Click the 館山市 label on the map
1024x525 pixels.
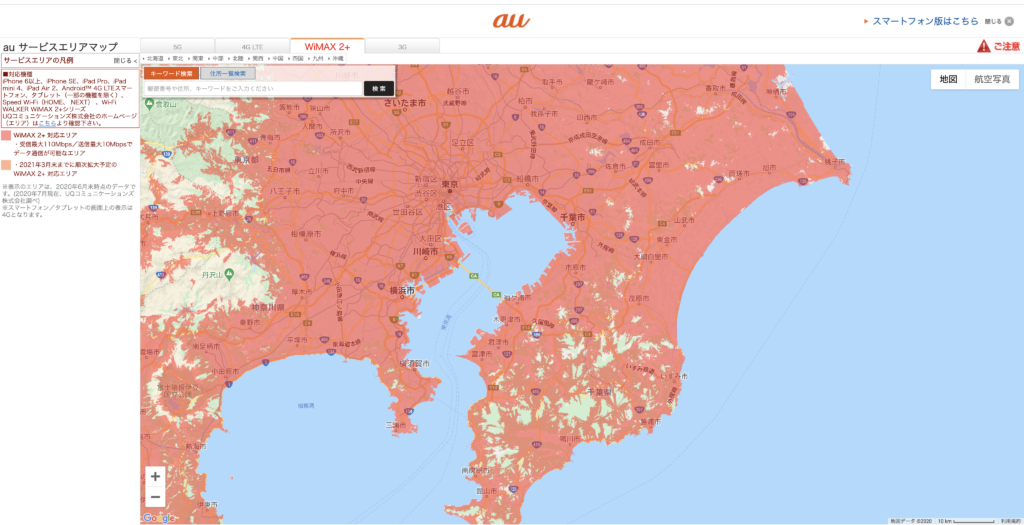point(486,490)
